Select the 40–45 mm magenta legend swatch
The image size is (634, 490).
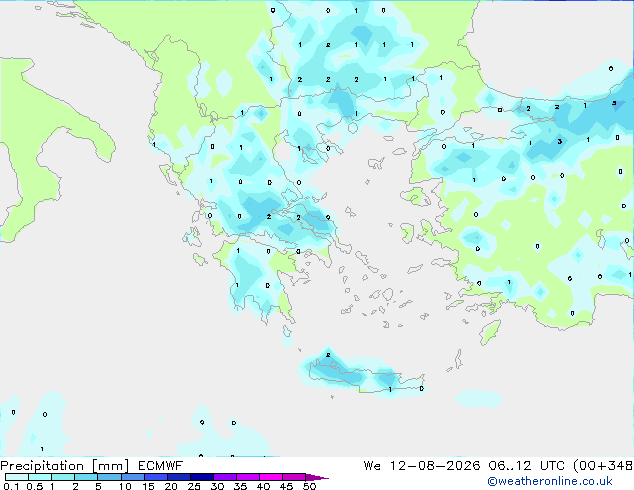coord(271,477)
